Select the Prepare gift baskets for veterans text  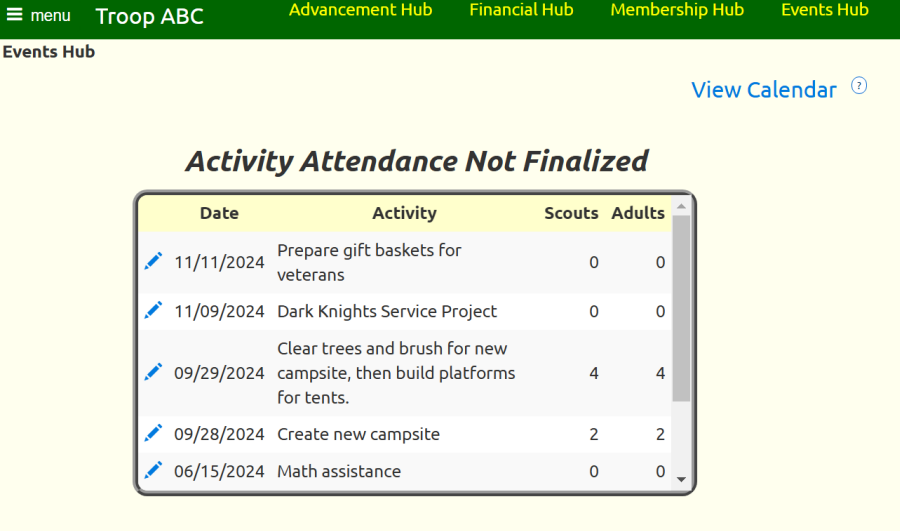369,262
